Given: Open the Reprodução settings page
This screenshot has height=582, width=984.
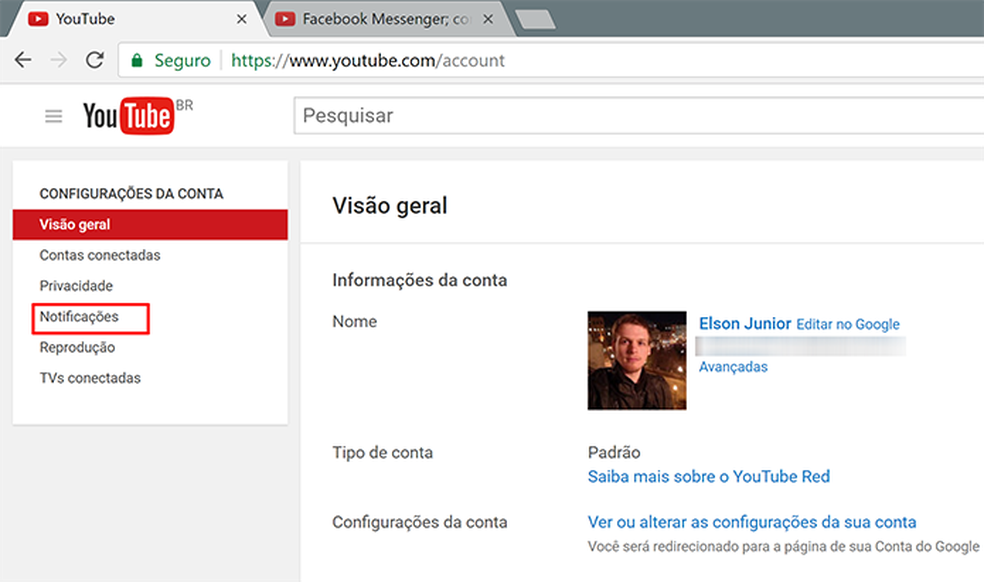Looking at the screenshot, I should point(78,347).
